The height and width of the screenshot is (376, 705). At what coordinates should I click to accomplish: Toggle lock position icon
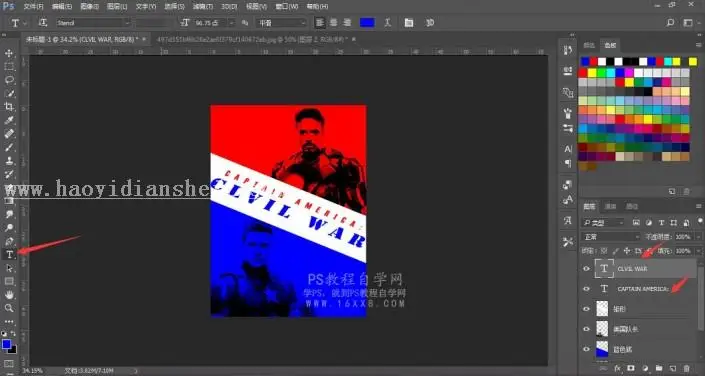pos(627,251)
